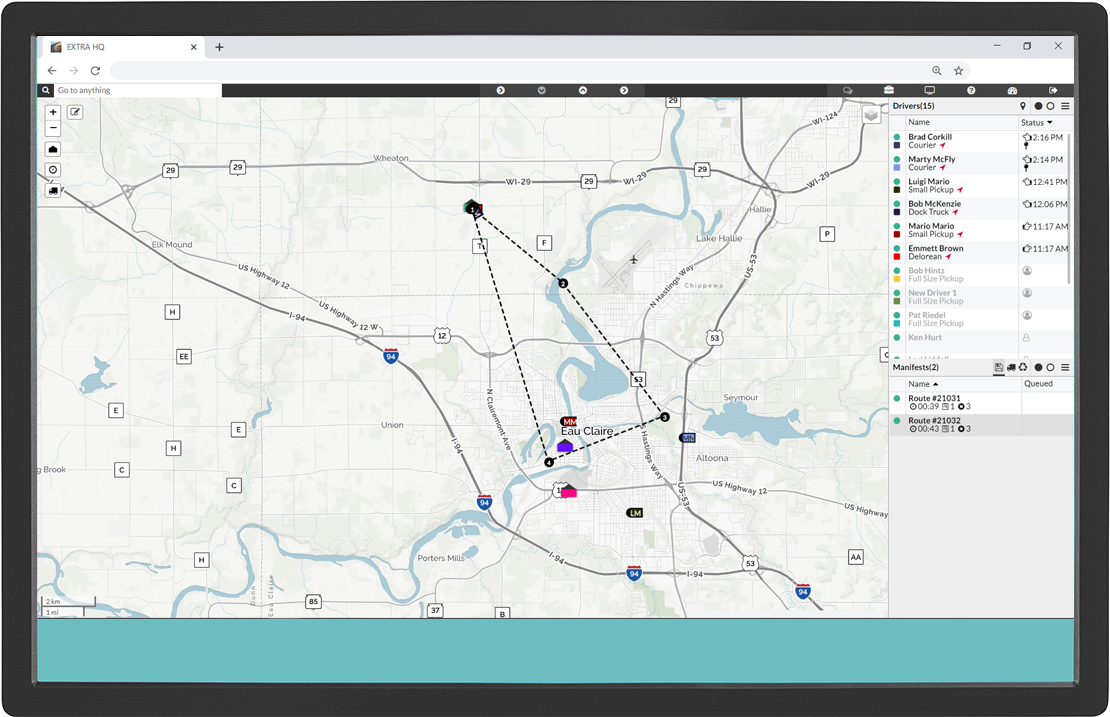Click the down-chevron circle icon in top bar

[x=542, y=91]
